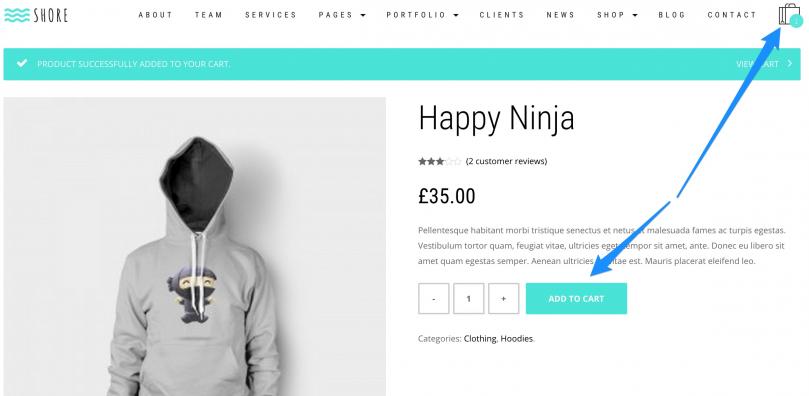Click the Happy Ninja hoodie product image
The image size is (809, 396).
(x=195, y=246)
